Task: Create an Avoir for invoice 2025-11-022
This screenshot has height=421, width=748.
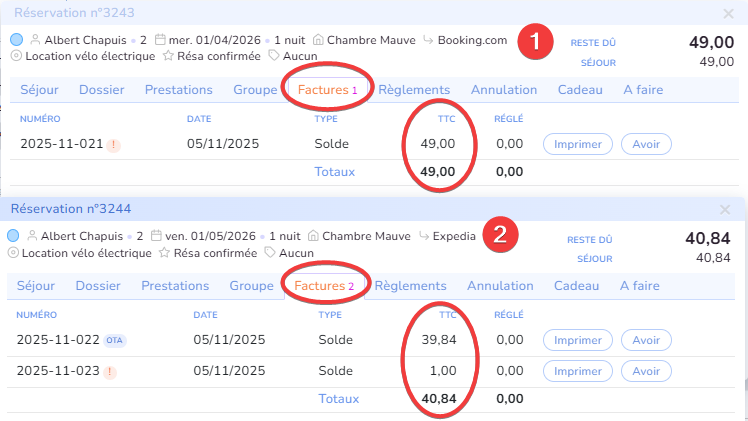Action: pos(645,340)
